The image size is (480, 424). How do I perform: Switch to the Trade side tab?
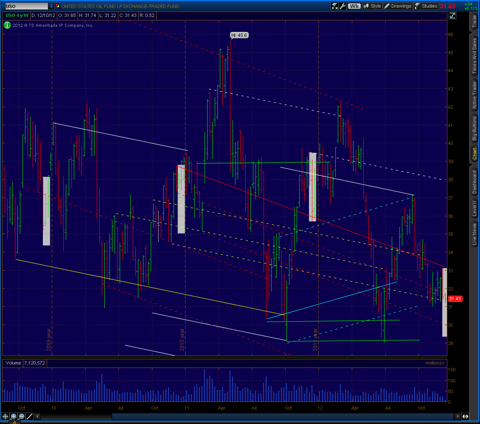click(x=474, y=21)
